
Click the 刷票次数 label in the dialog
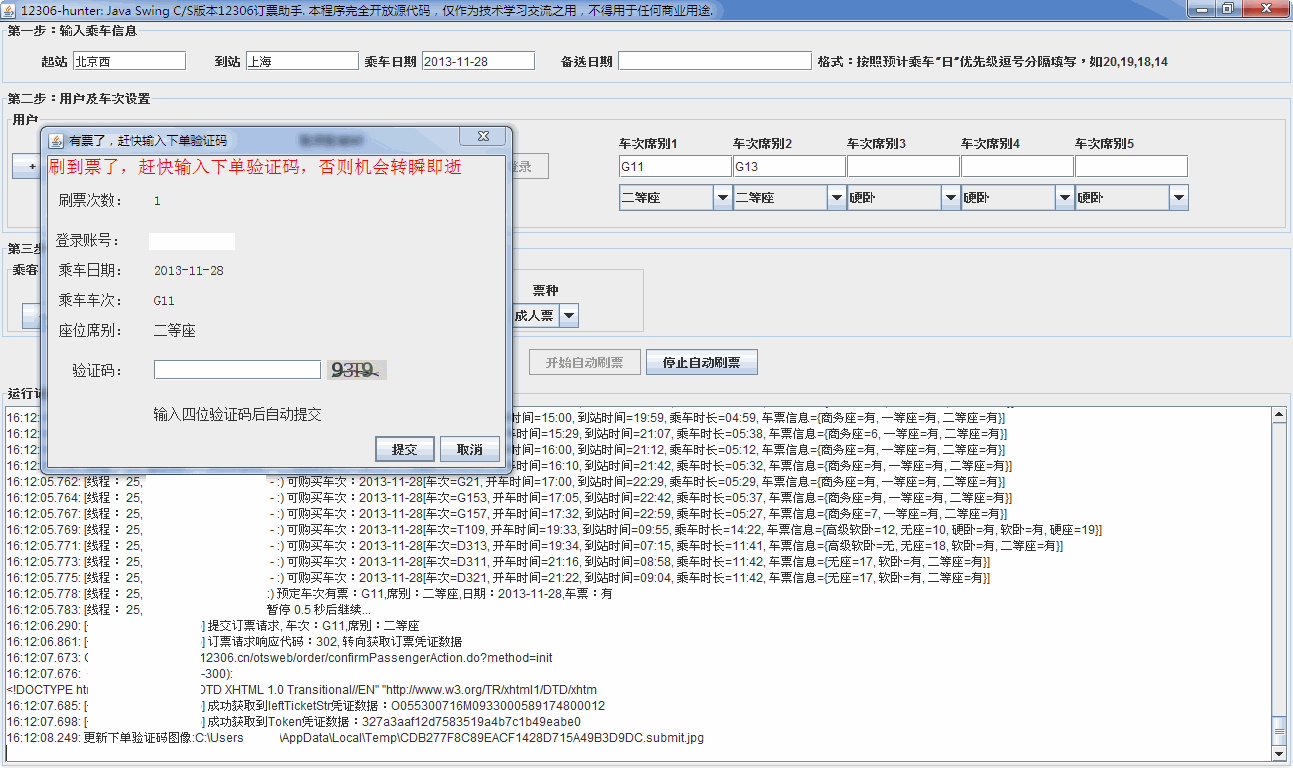[90, 201]
